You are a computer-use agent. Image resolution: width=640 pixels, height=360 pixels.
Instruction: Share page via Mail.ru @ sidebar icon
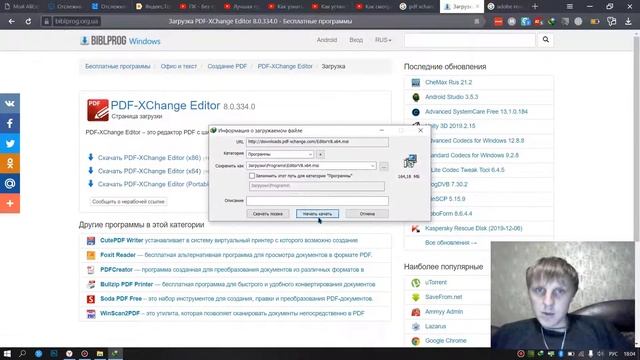[x=10, y=183]
